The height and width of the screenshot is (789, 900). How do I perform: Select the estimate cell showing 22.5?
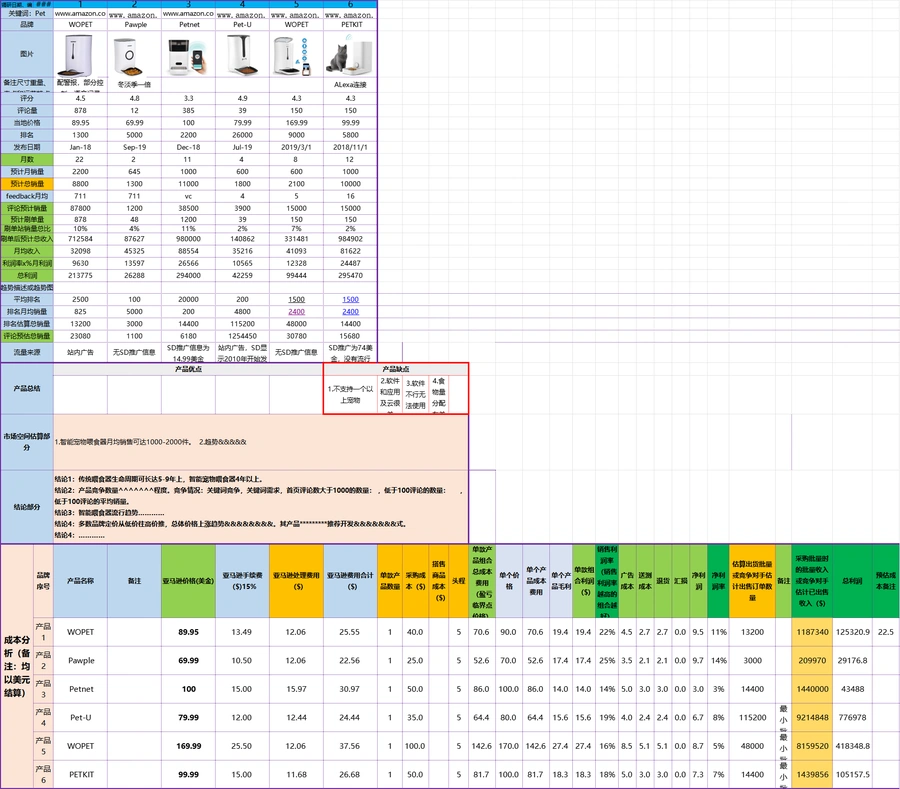point(886,632)
